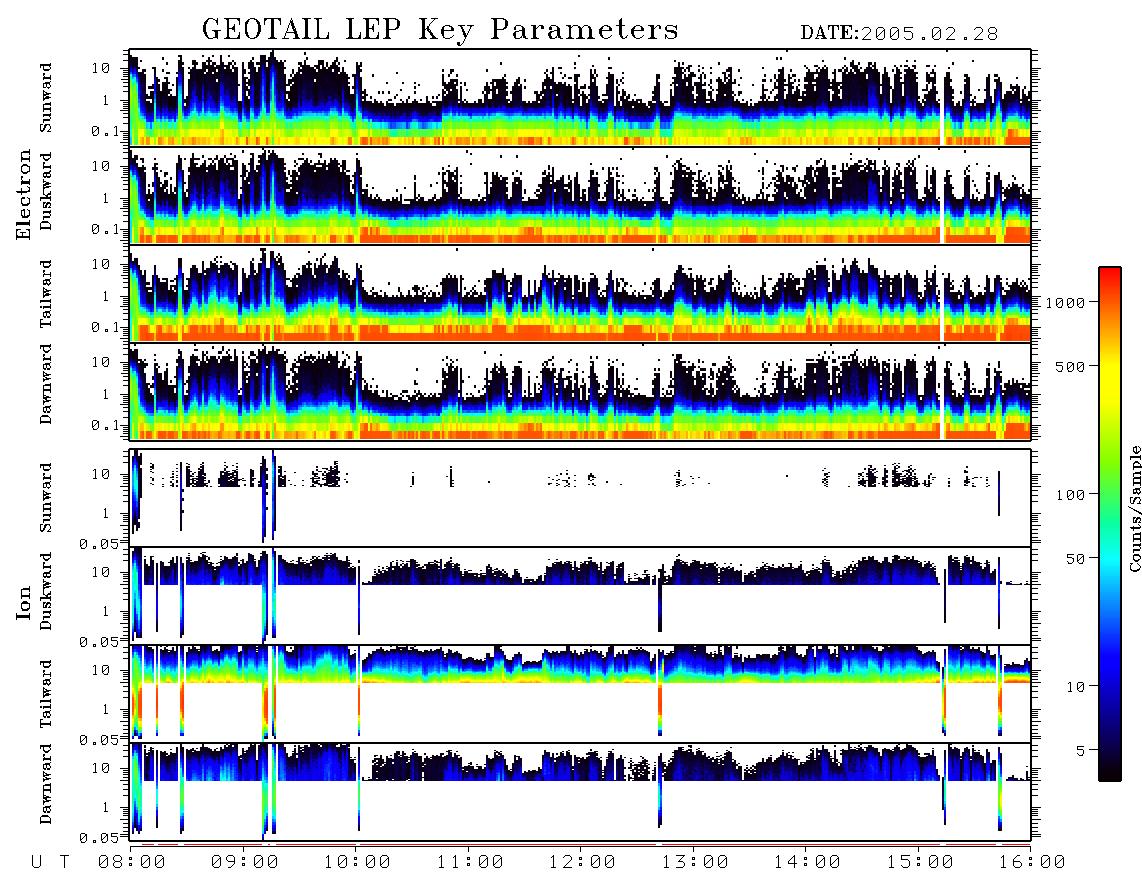
Task: Click the 11:00 time tick label
Action: pos(470,862)
